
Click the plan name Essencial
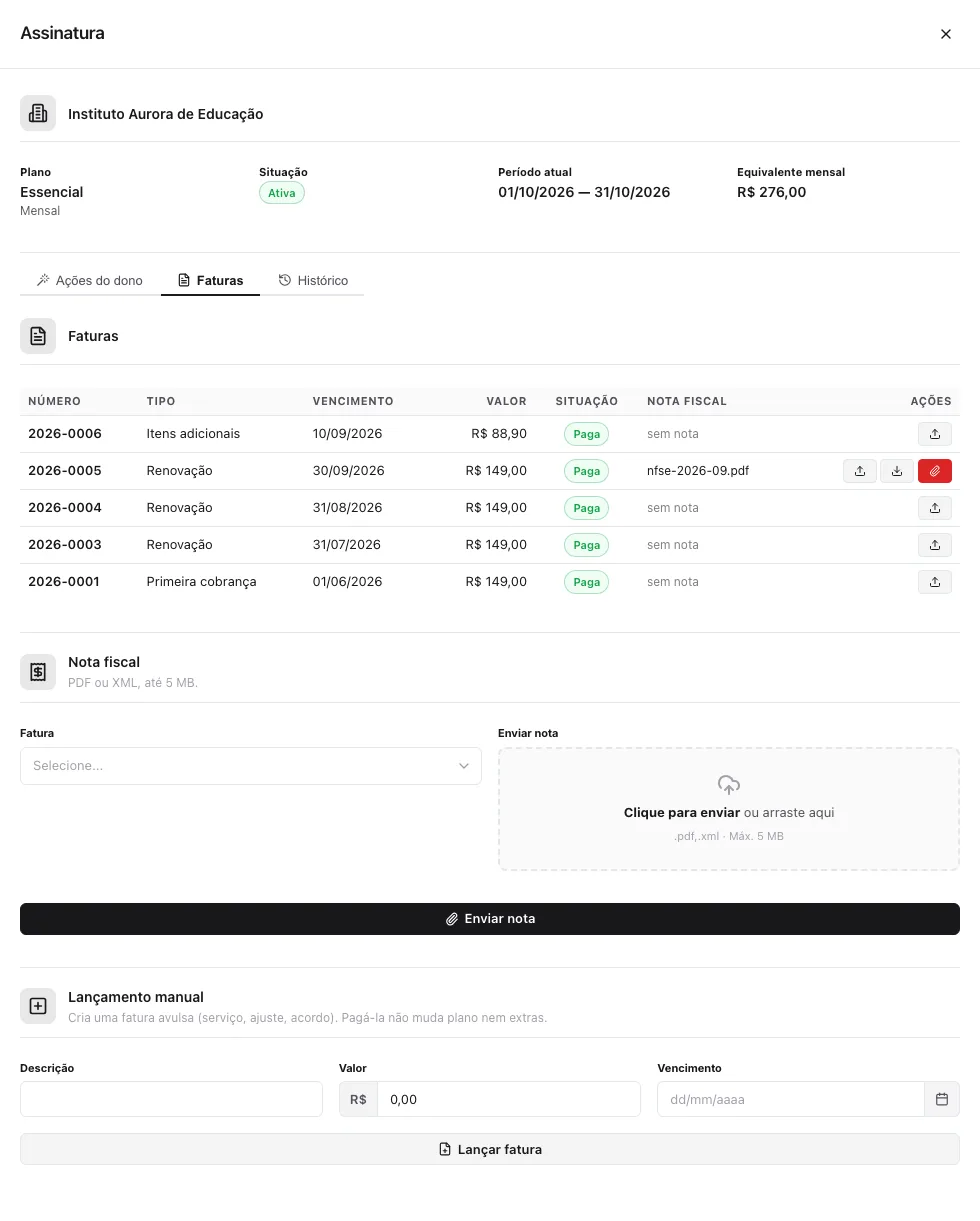52,192
